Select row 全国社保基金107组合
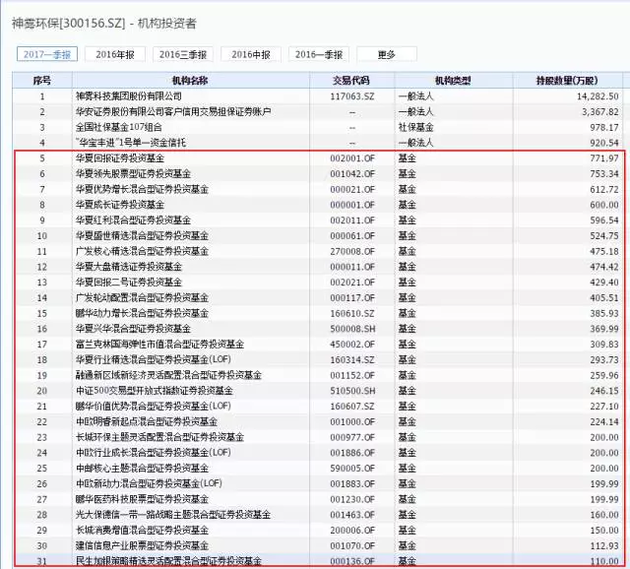Image resolution: width=630 pixels, height=569 pixels. point(317,127)
